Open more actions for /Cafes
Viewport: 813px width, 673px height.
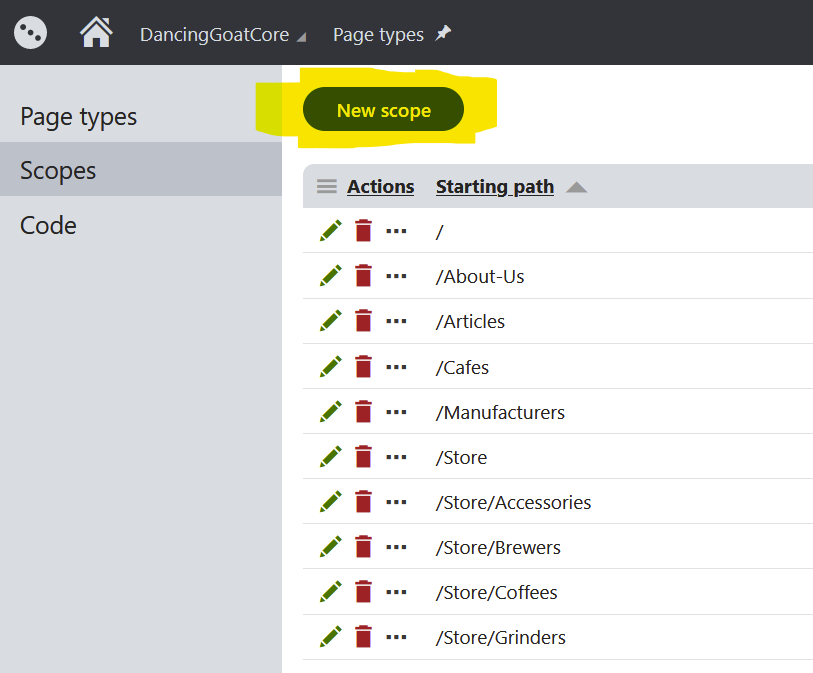[x=396, y=367]
